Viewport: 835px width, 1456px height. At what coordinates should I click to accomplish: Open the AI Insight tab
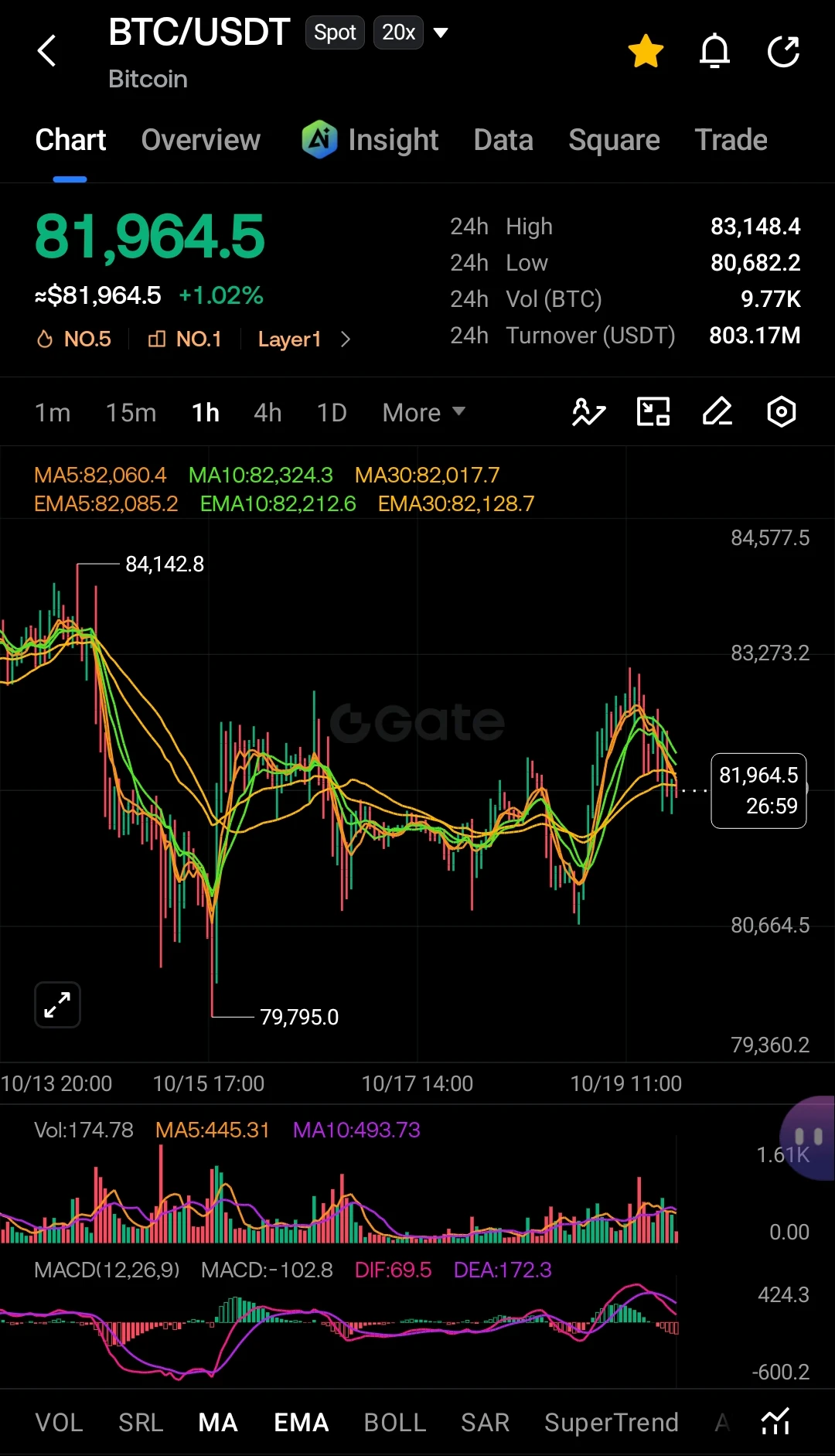(x=370, y=140)
